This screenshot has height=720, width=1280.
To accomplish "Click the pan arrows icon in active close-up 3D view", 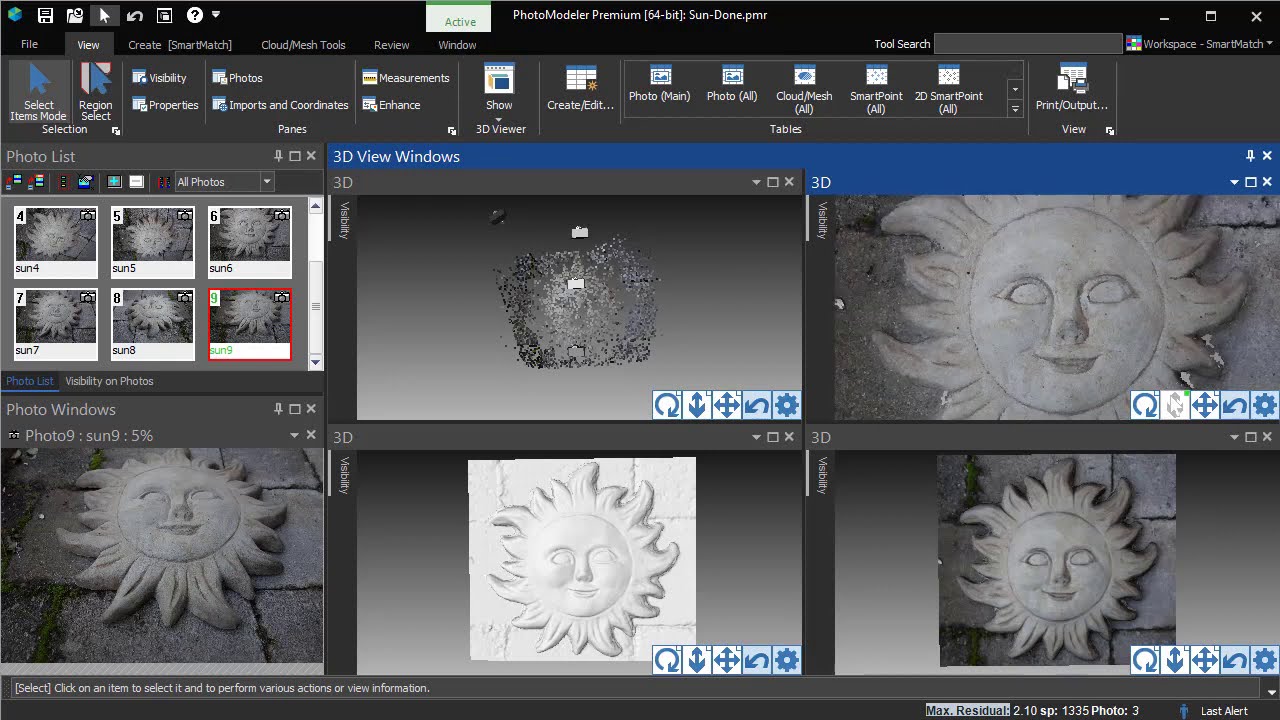I will click(x=1205, y=405).
